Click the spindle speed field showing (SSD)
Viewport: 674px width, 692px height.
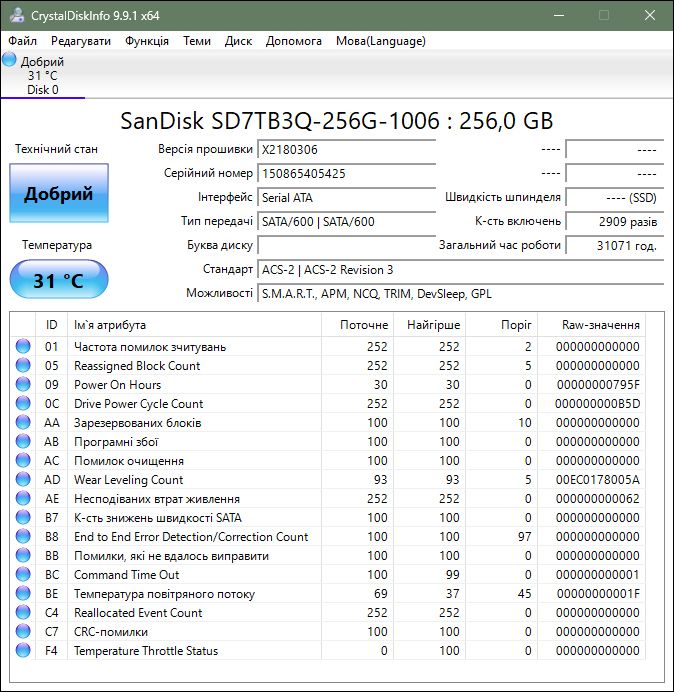[x=614, y=197]
